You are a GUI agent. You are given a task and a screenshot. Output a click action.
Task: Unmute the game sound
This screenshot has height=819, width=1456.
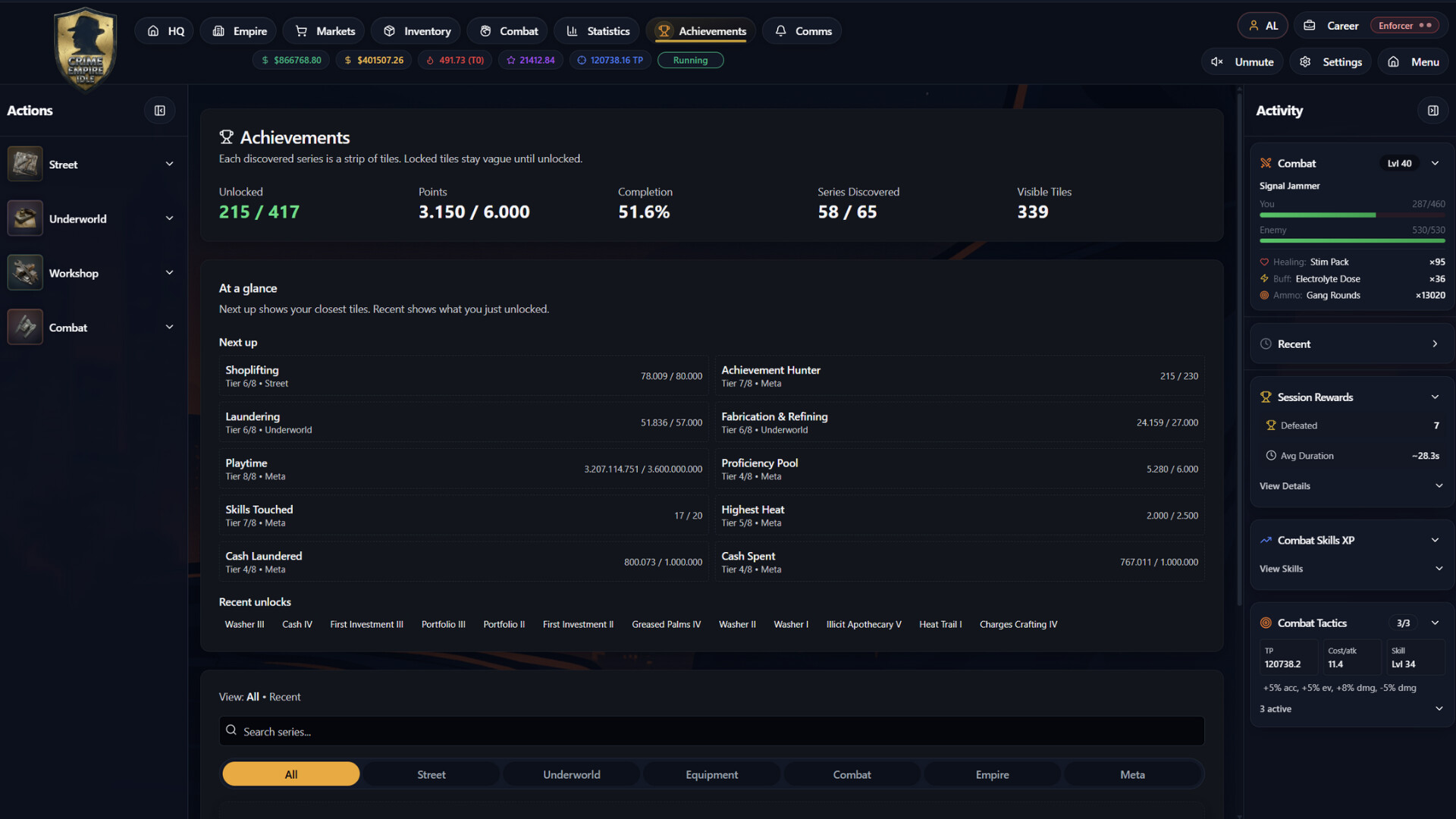pyautogui.click(x=1242, y=62)
